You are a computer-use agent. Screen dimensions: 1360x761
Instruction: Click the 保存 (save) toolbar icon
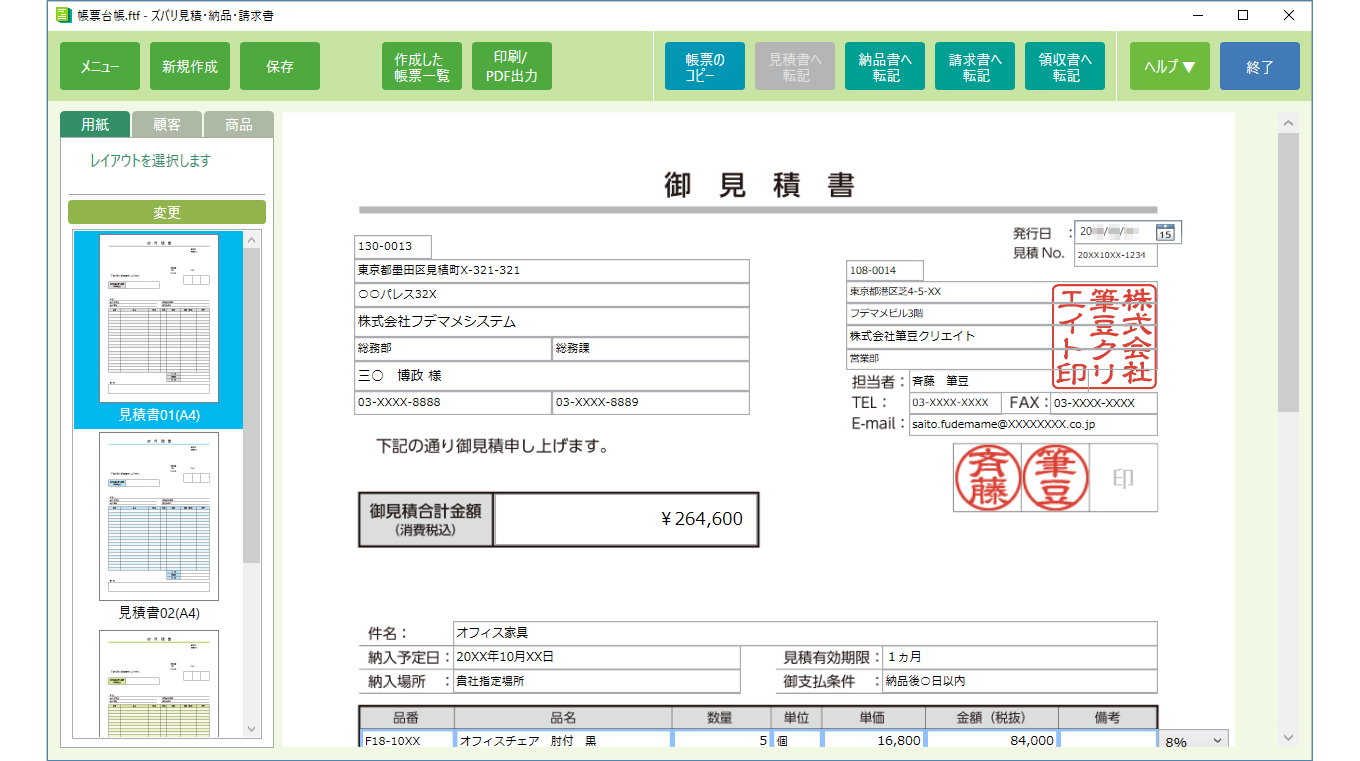pos(280,65)
